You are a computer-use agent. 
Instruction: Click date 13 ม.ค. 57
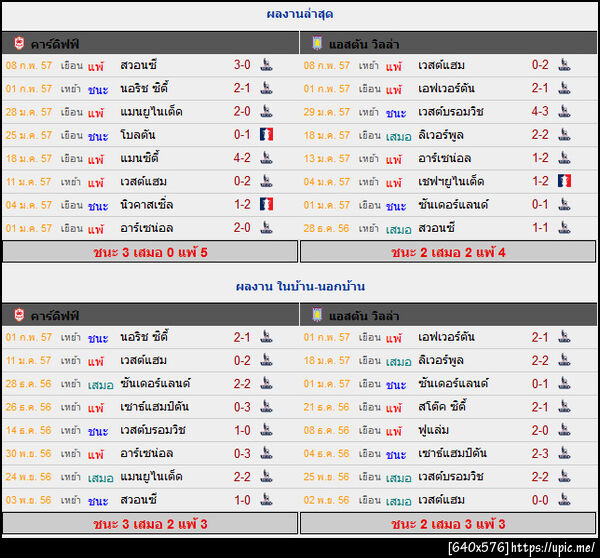(326, 158)
